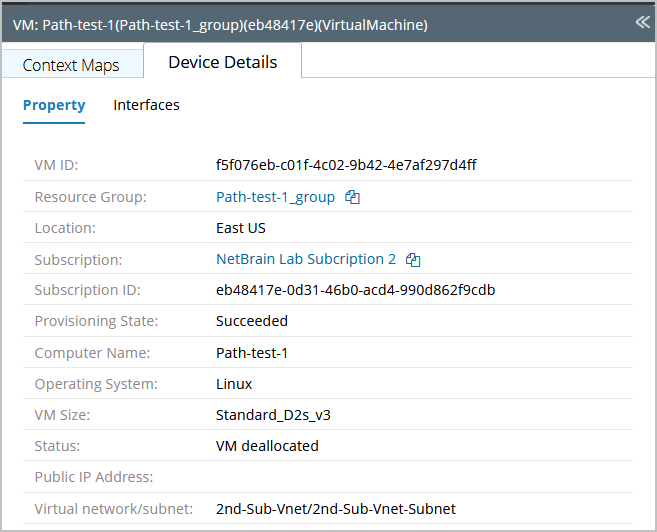Click the VM deallocated status value
This screenshot has height=532, width=657.
pyautogui.click(x=267, y=446)
